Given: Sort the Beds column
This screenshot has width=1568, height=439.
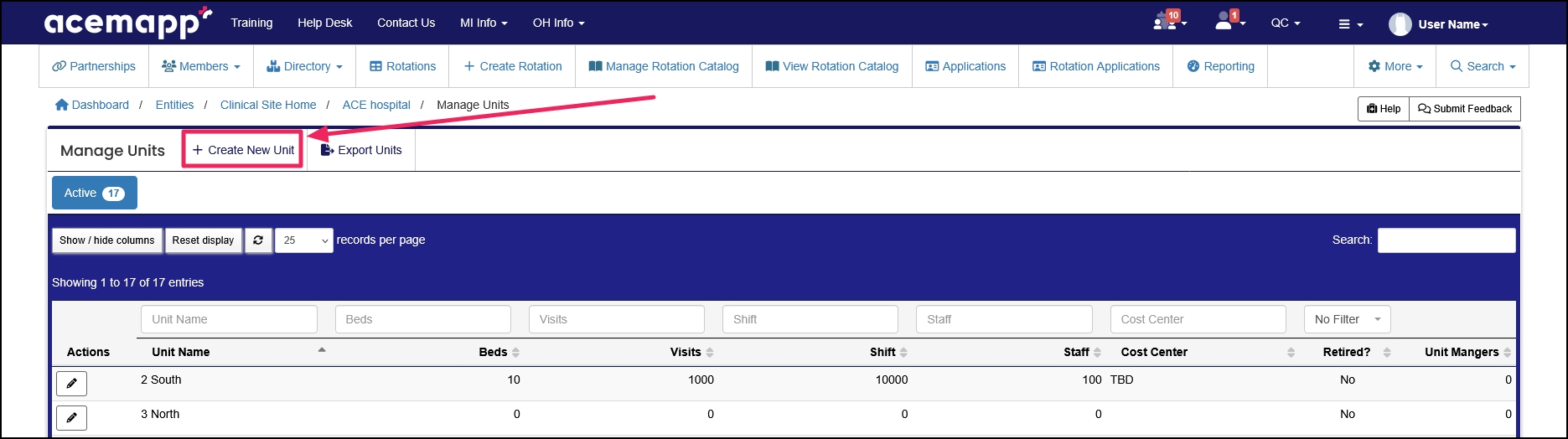Looking at the screenshot, I should pyautogui.click(x=515, y=353).
